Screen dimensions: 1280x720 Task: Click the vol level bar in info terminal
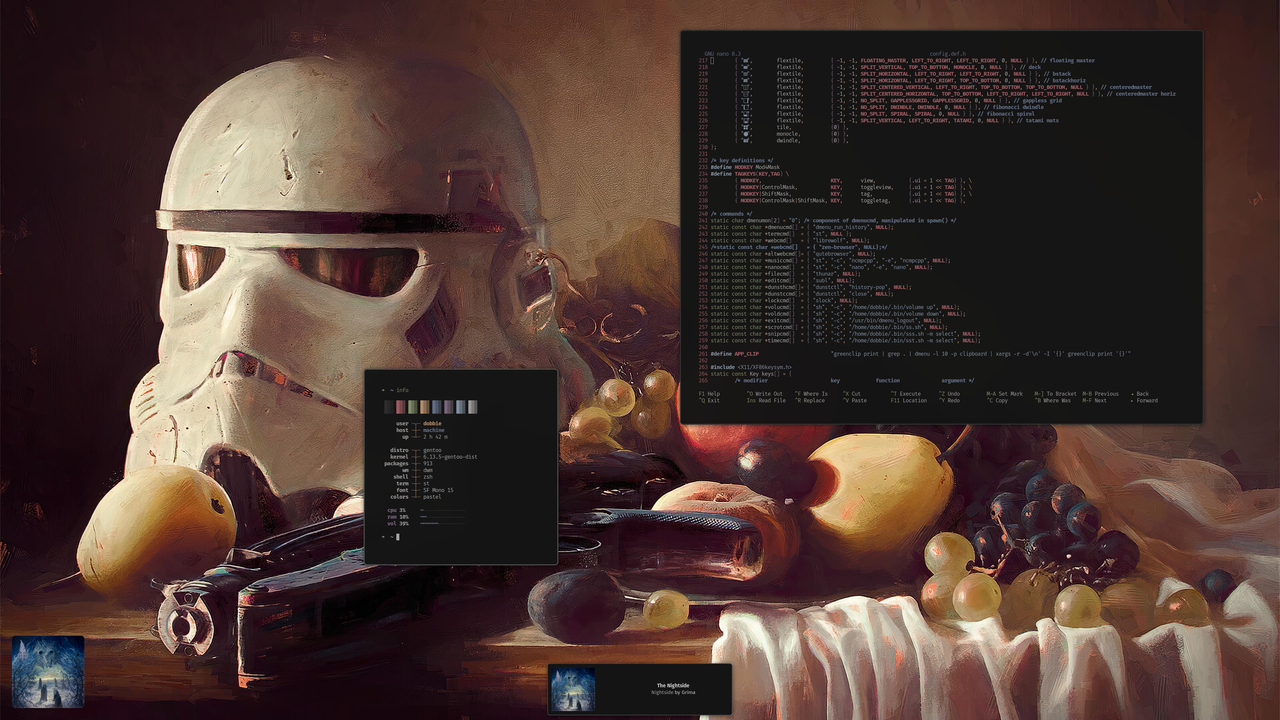(x=443, y=523)
